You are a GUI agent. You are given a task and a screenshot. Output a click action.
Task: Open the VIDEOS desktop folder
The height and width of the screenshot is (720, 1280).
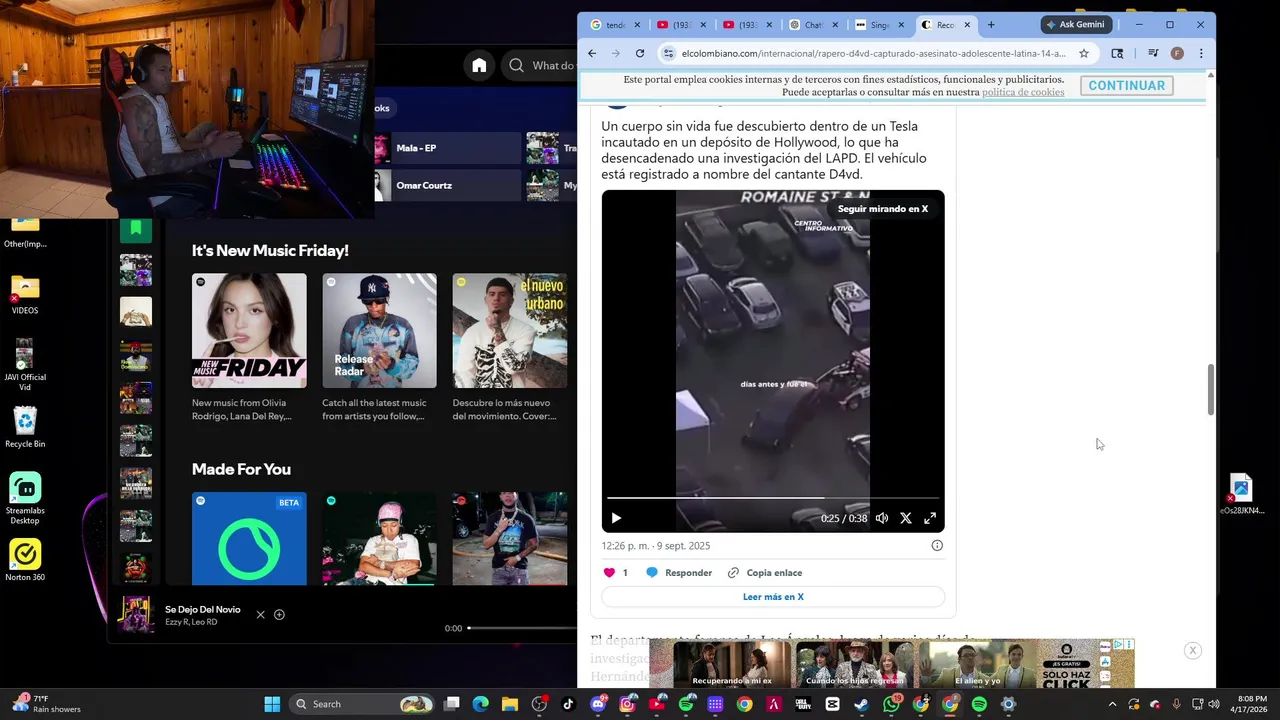[x=25, y=296]
